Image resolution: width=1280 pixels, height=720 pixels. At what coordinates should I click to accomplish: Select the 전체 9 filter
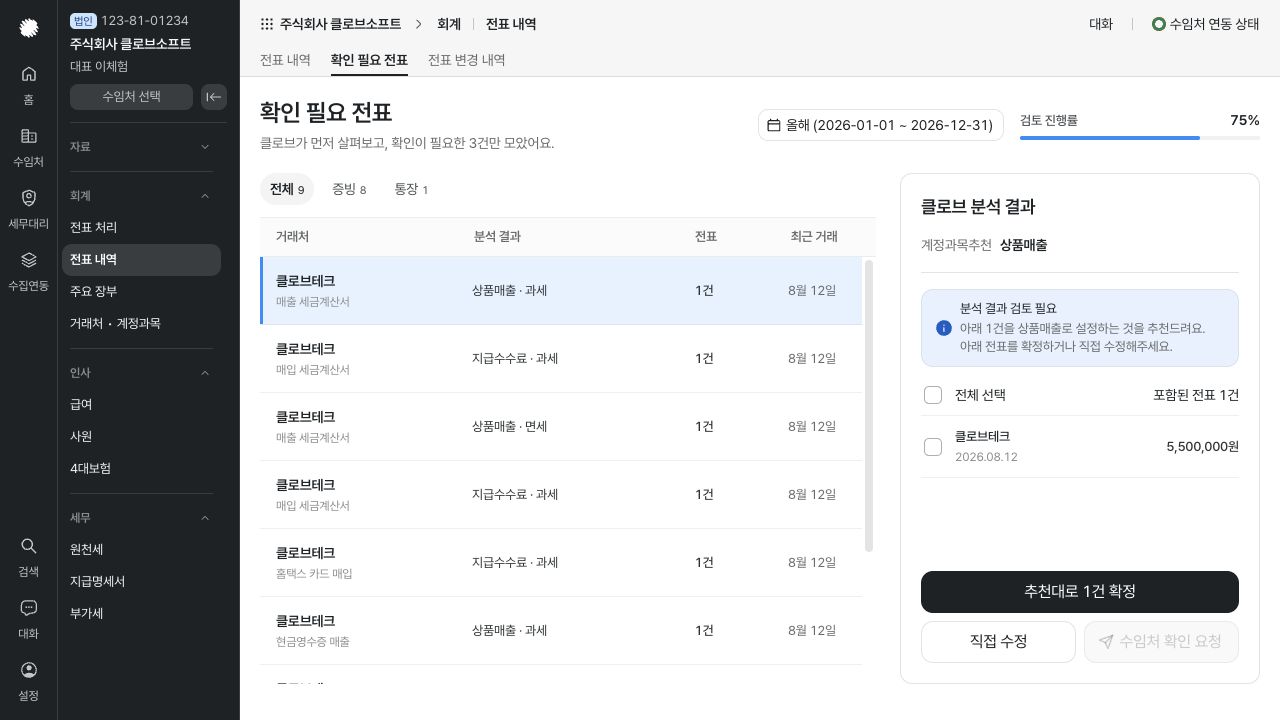pyautogui.click(x=287, y=189)
